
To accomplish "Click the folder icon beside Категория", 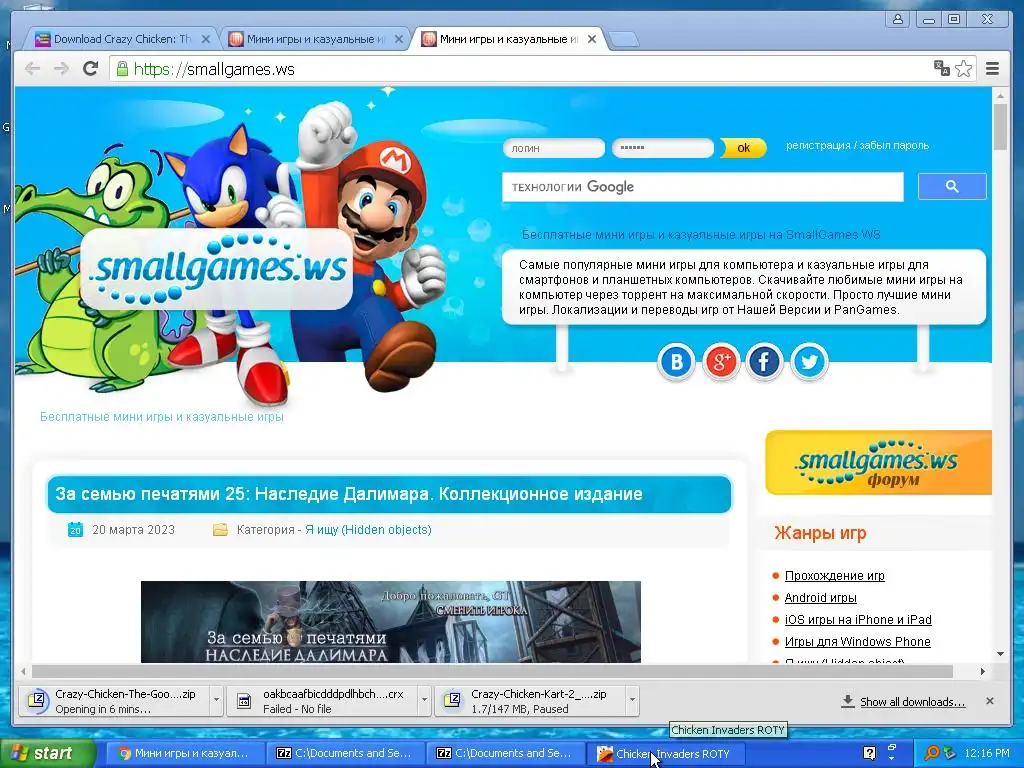I will [221, 530].
